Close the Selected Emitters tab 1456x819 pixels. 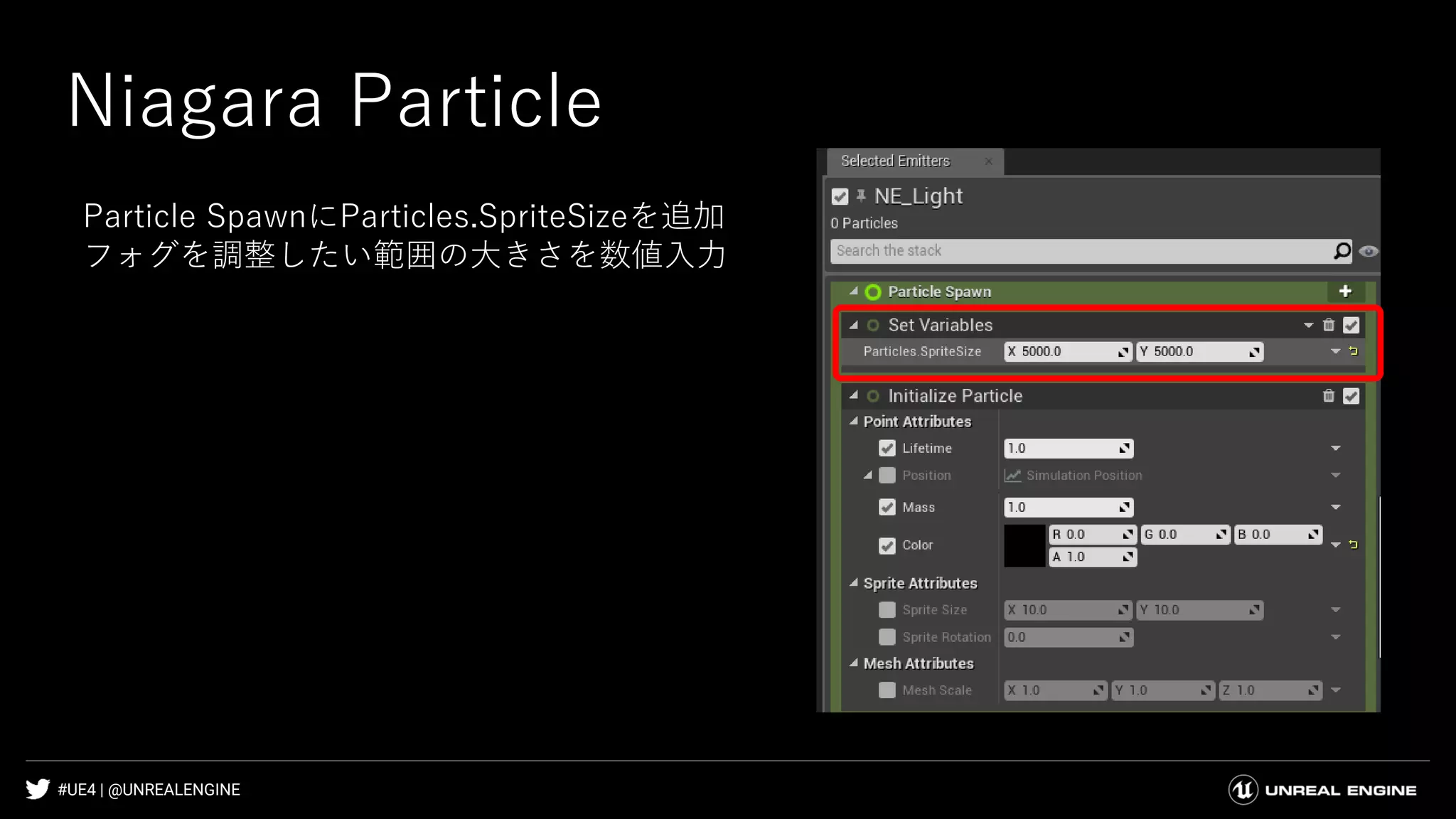(x=988, y=161)
